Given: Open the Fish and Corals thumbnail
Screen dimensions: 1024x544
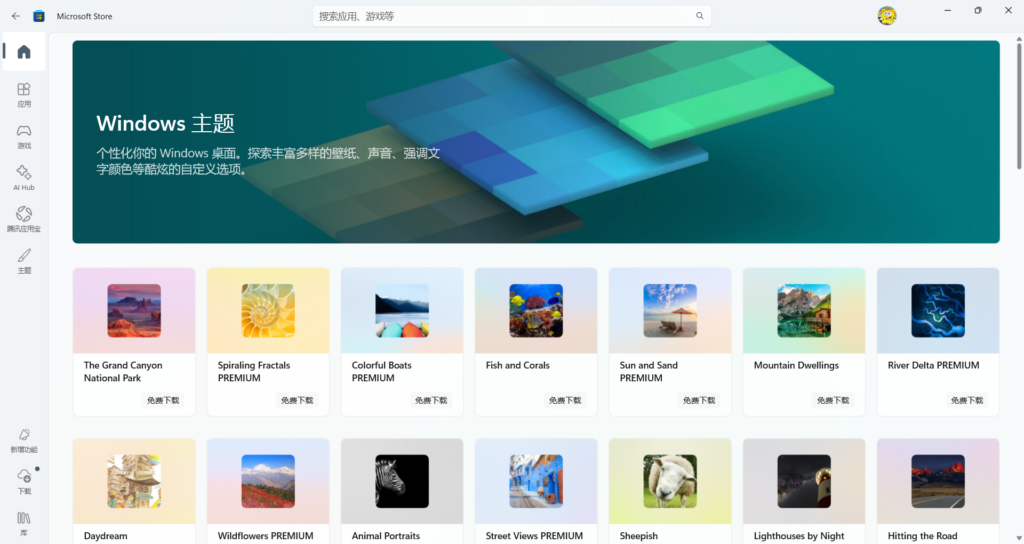Looking at the screenshot, I should coord(536,311).
